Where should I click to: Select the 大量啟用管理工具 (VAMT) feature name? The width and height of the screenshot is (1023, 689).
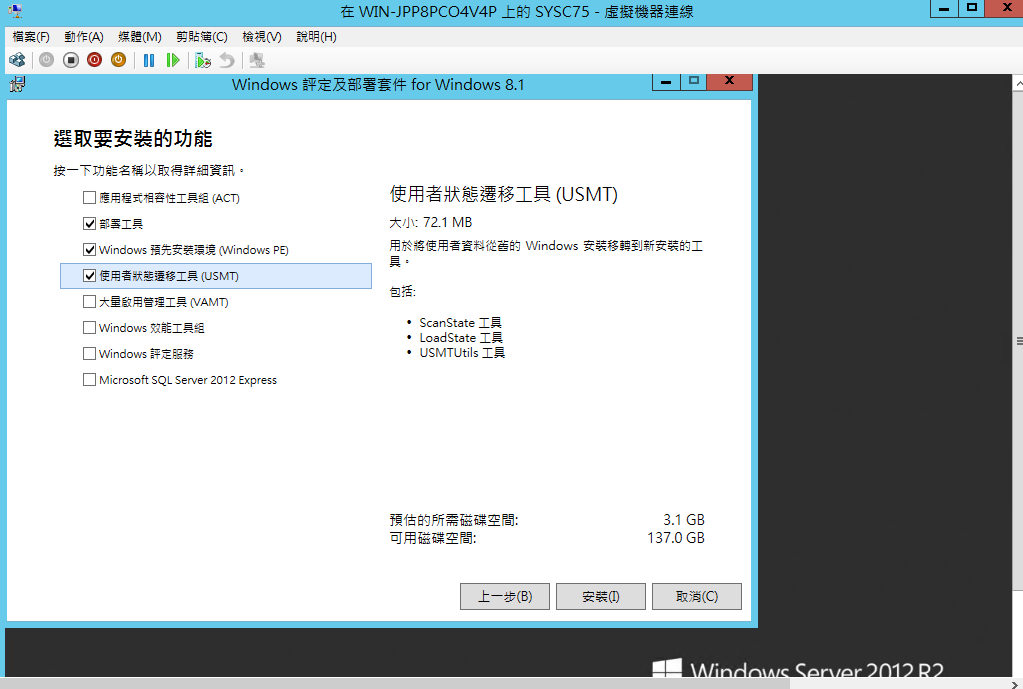[x=164, y=302]
